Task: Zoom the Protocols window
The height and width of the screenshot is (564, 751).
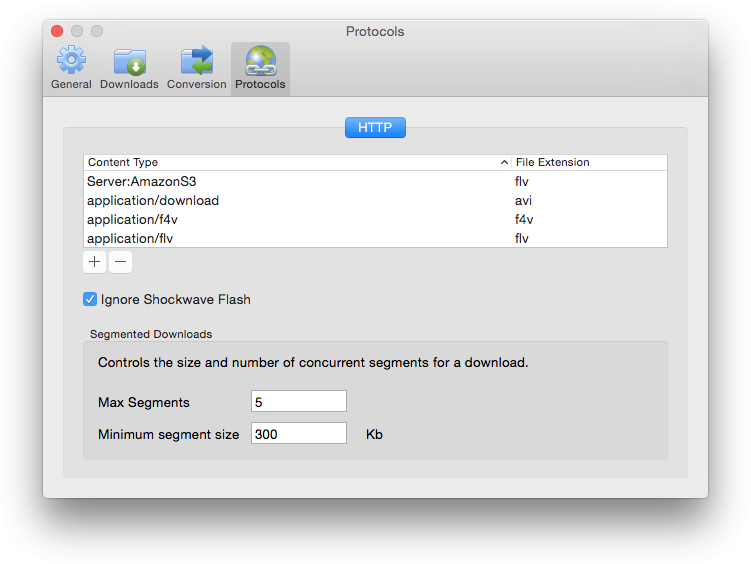Action: pyautogui.click(x=97, y=31)
